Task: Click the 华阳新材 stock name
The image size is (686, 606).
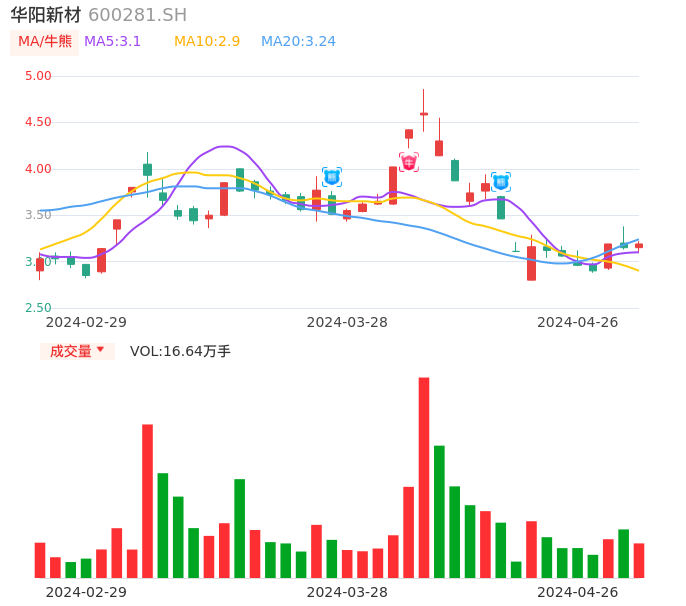Action: click(45, 15)
